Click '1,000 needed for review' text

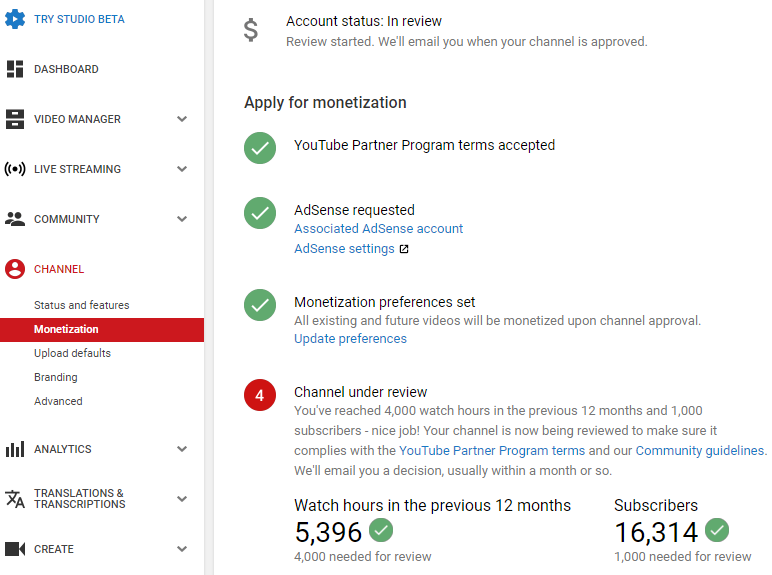click(683, 557)
